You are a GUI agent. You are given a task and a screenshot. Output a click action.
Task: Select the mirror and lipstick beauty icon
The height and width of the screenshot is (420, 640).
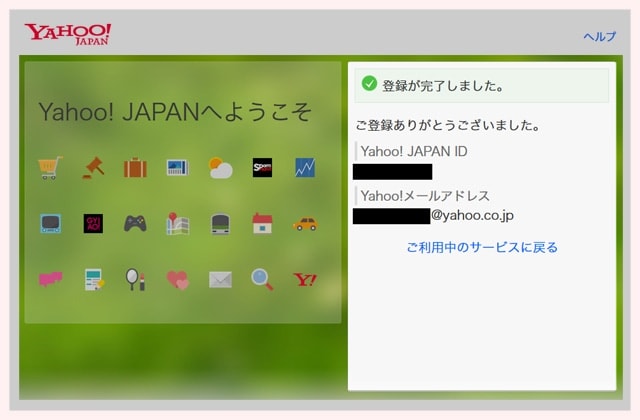(136, 280)
